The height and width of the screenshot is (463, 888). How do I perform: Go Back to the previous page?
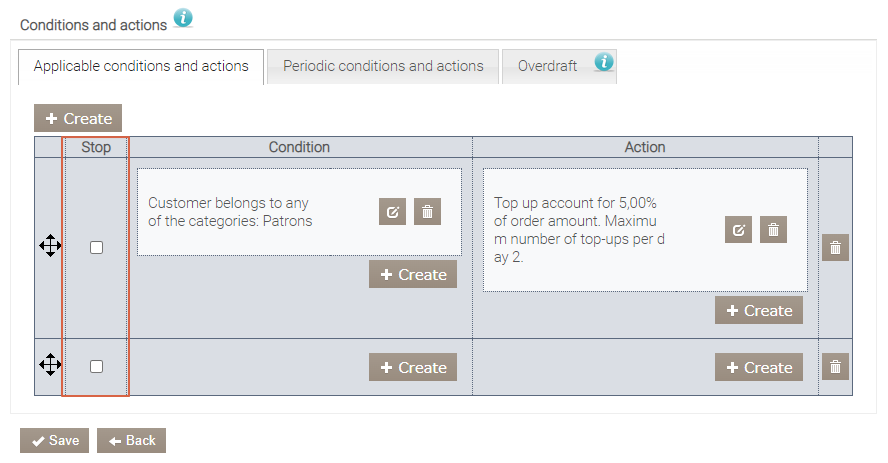pos(131,441)
